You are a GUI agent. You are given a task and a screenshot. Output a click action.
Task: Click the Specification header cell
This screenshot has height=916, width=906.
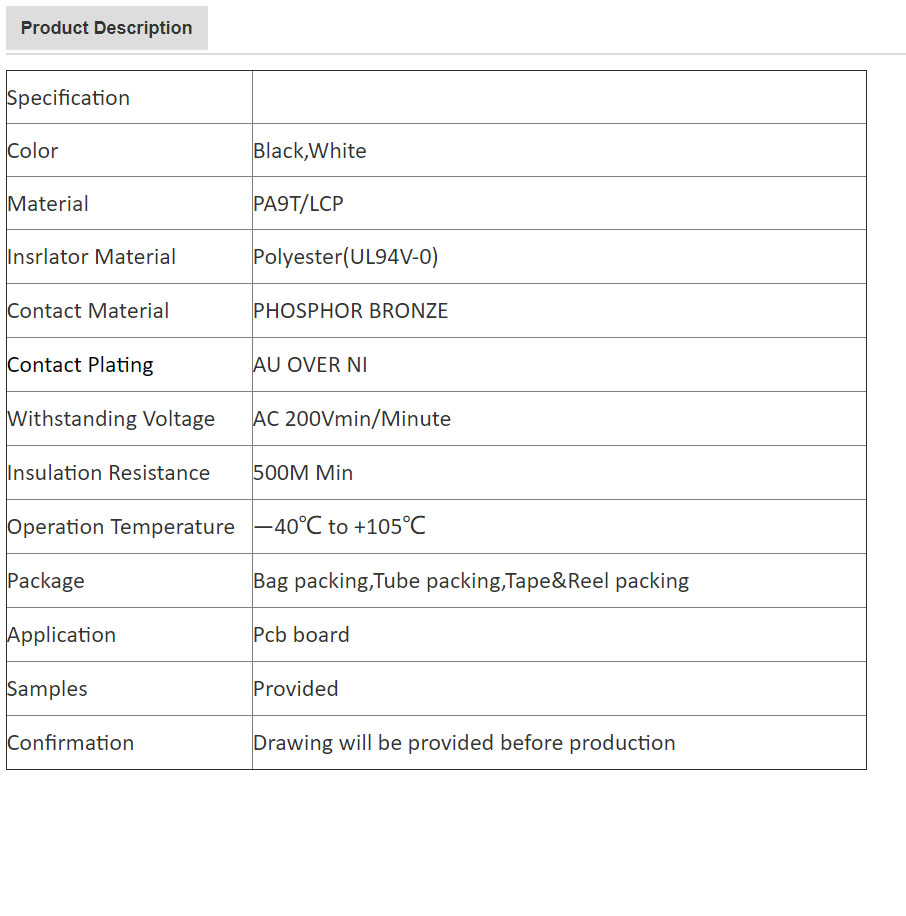[68, 98]
